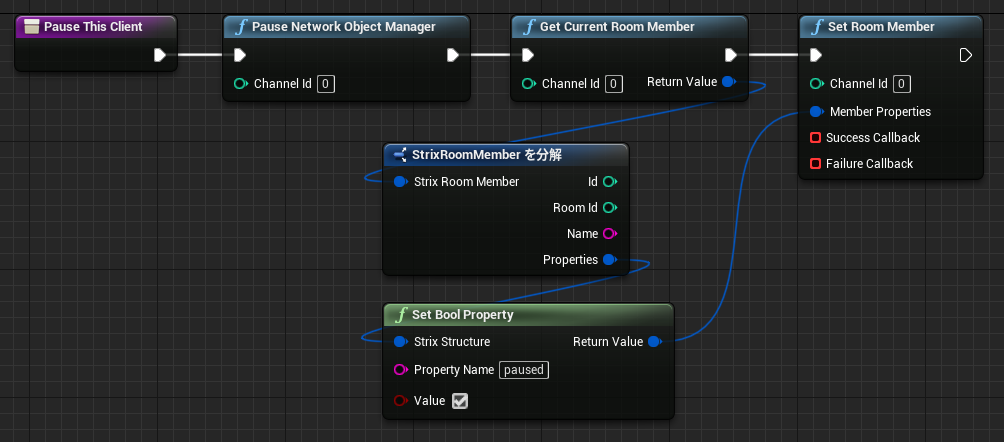Click the Success Callback delegate pin
The height and width of the screenshot is (442, 1004).
click(816, 138)
